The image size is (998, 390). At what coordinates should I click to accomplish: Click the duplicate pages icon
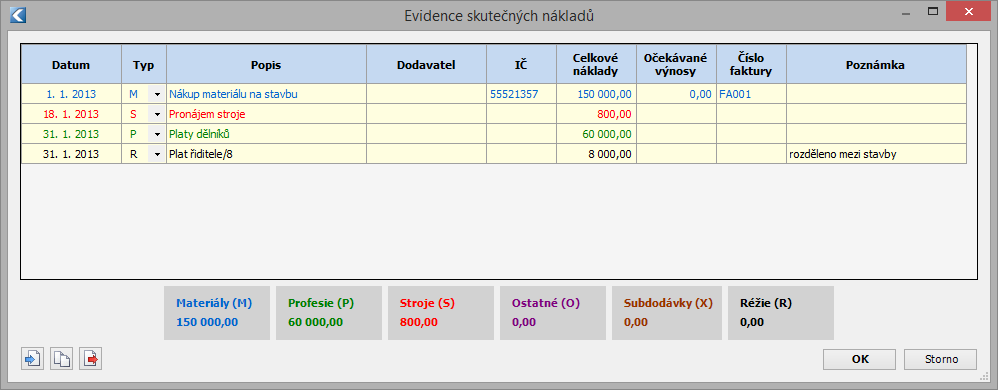coord(62,359)
